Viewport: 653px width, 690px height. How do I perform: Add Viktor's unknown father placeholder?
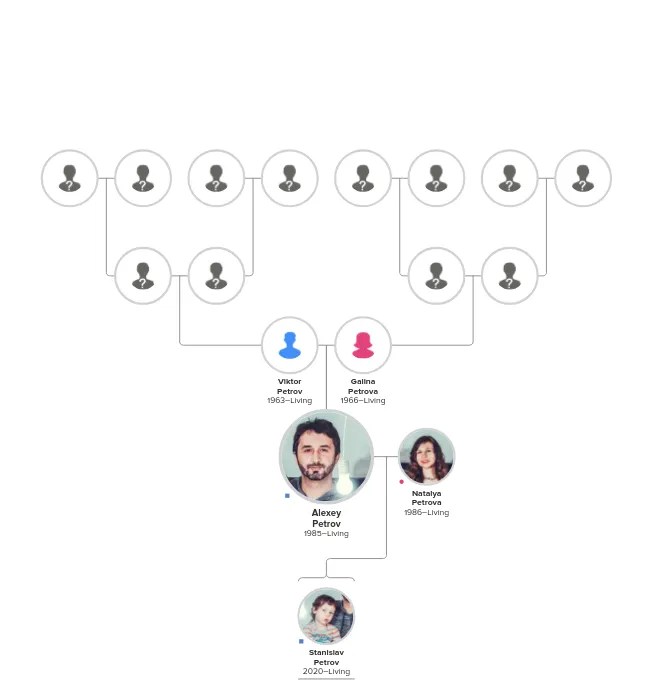[x=143, y=276]
